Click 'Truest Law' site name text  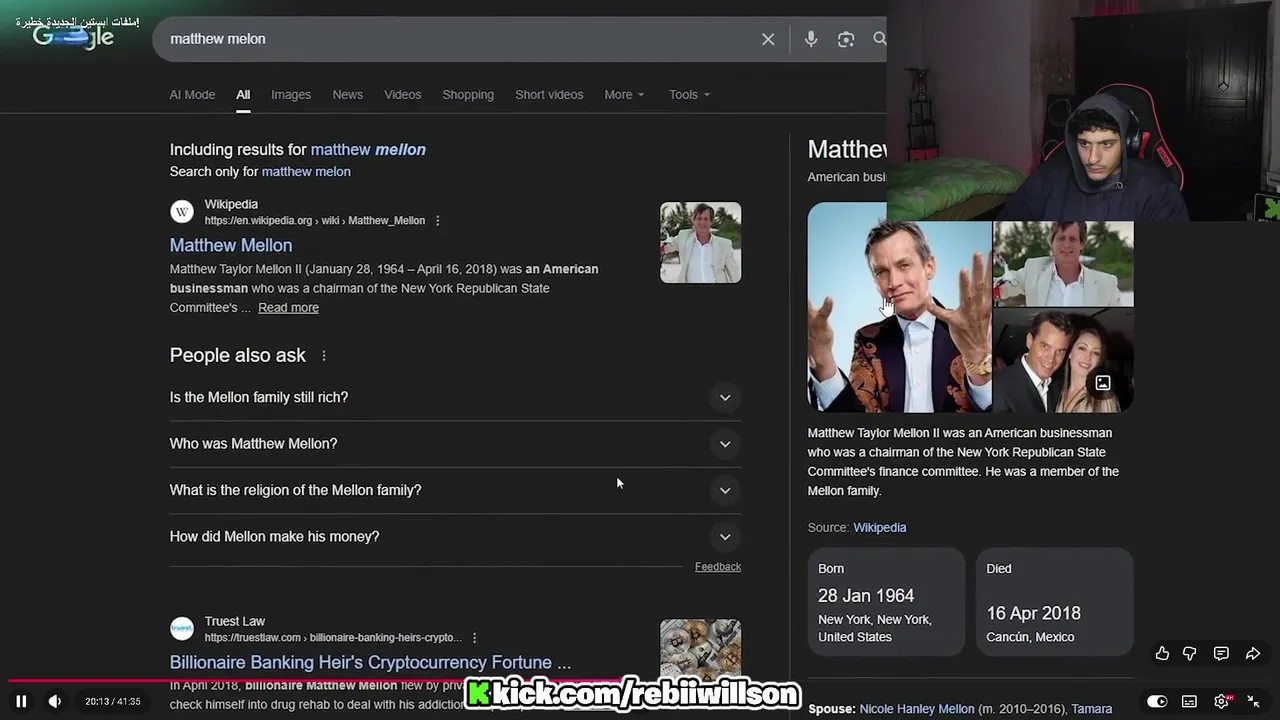click(235, 621)
